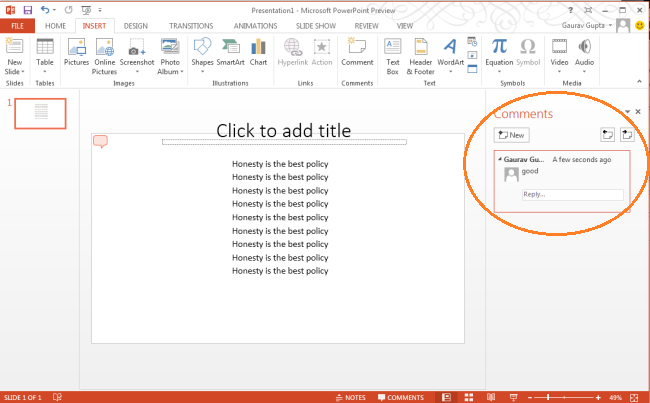Go to previous comment in pane

(x=607, y=134)
